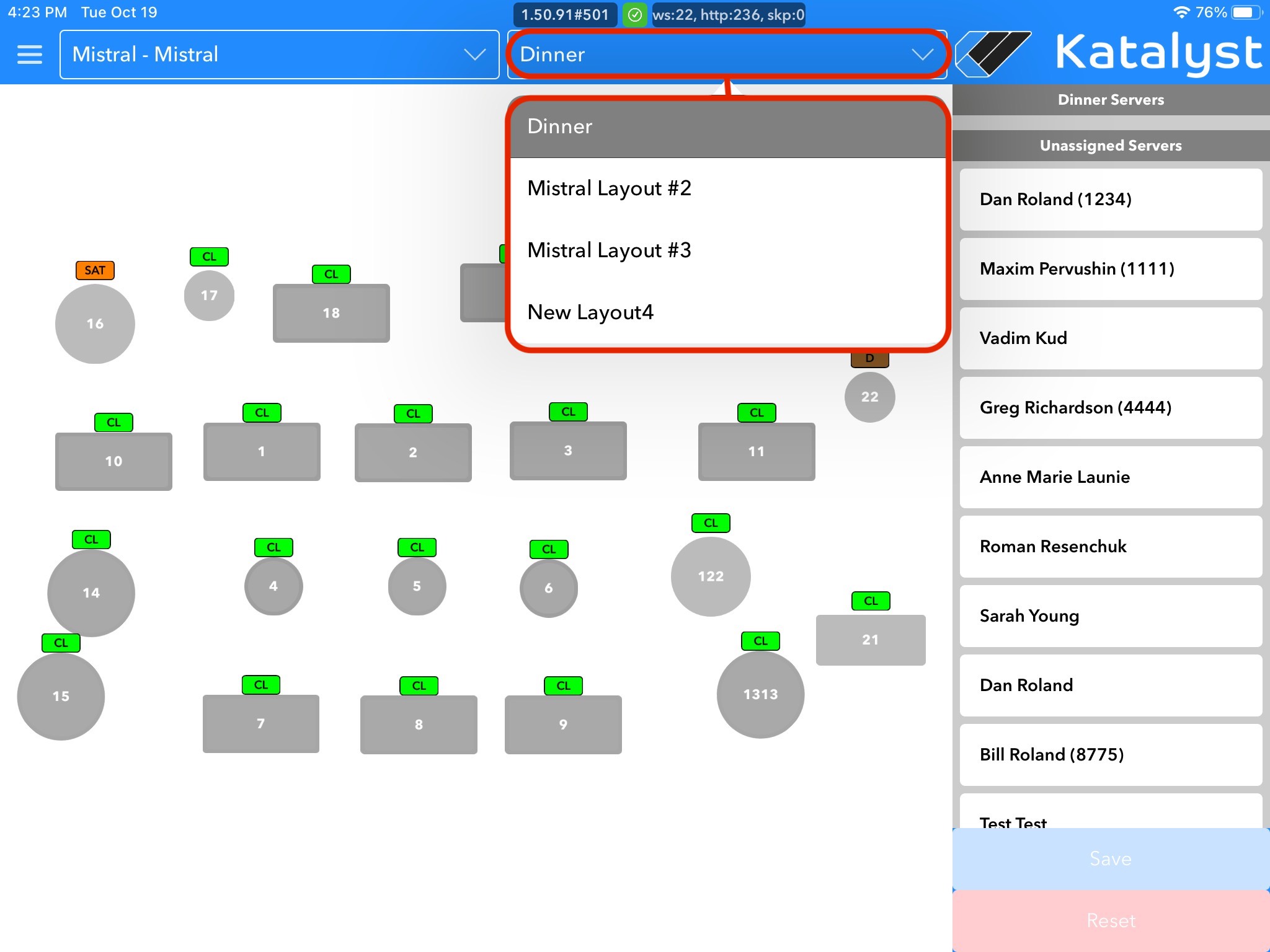Select round table 1313
Screen dimensions: 1270x952
click(760, 694)
